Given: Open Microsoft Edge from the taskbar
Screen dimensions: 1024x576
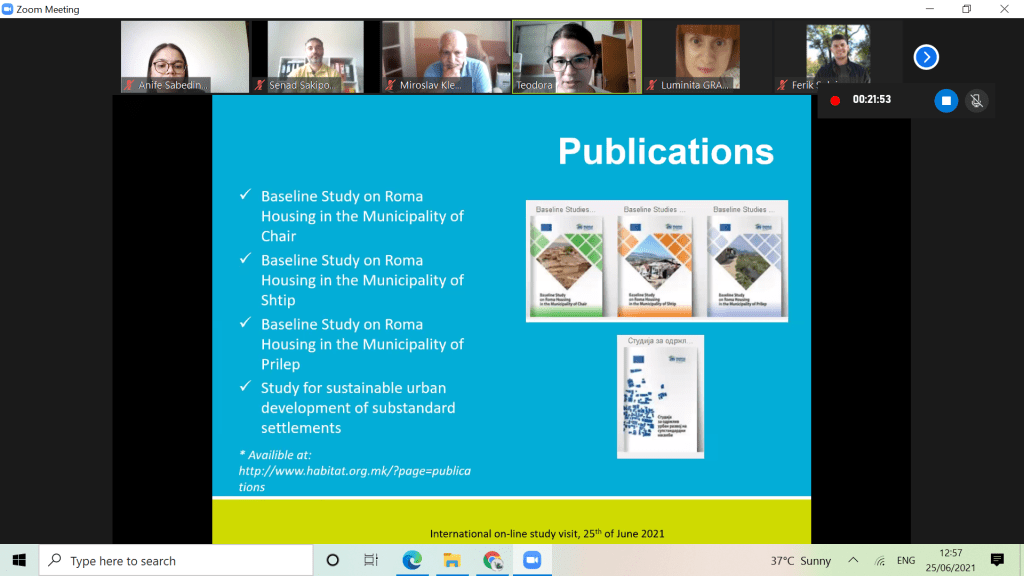Looking at the screenshot, I should tap(412, 560).
